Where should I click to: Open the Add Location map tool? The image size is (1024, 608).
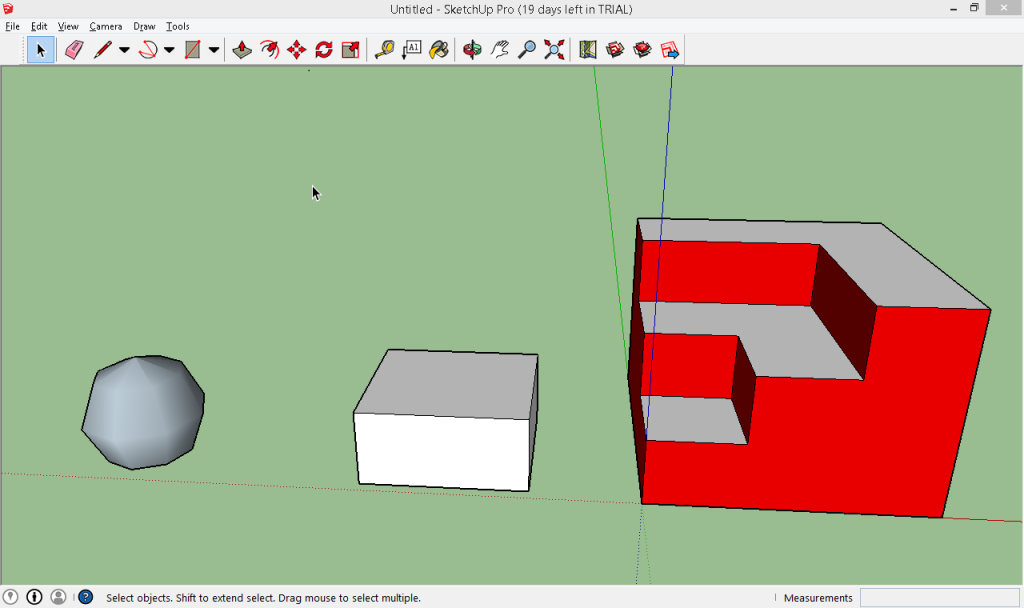pos(587,49)
